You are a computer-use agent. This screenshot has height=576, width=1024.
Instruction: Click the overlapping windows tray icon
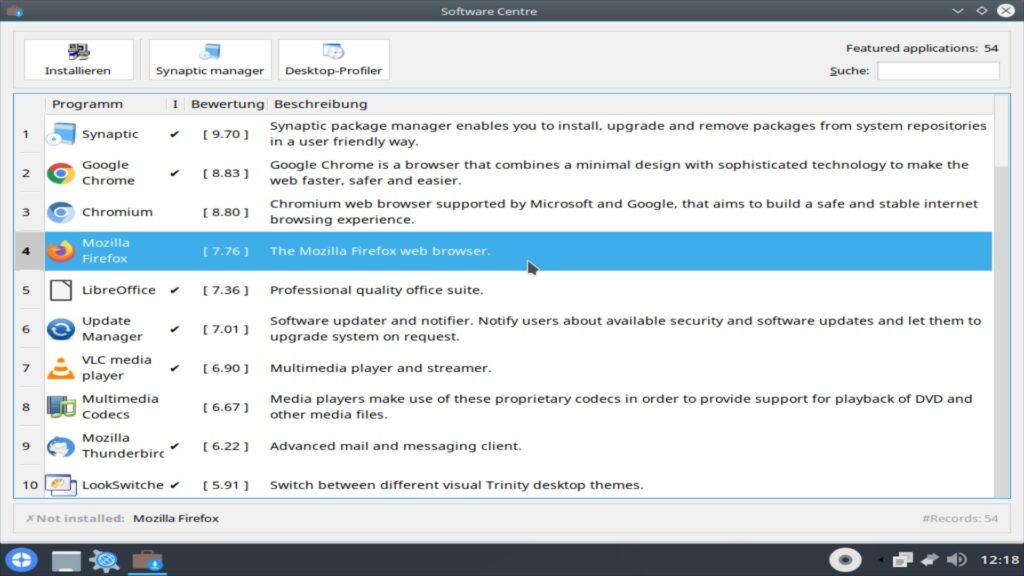[903, 560]
